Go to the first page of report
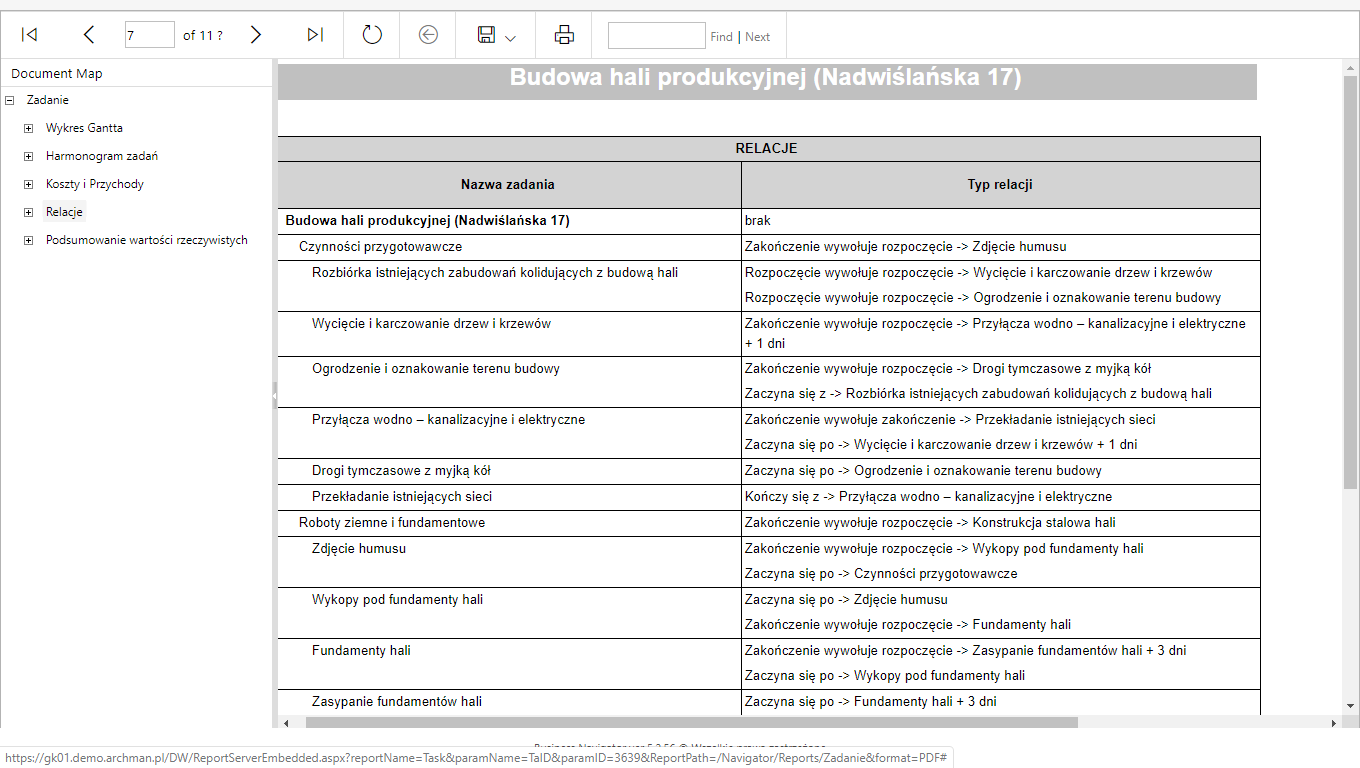This screenshot has width=1360, height=768. point(30,35)
